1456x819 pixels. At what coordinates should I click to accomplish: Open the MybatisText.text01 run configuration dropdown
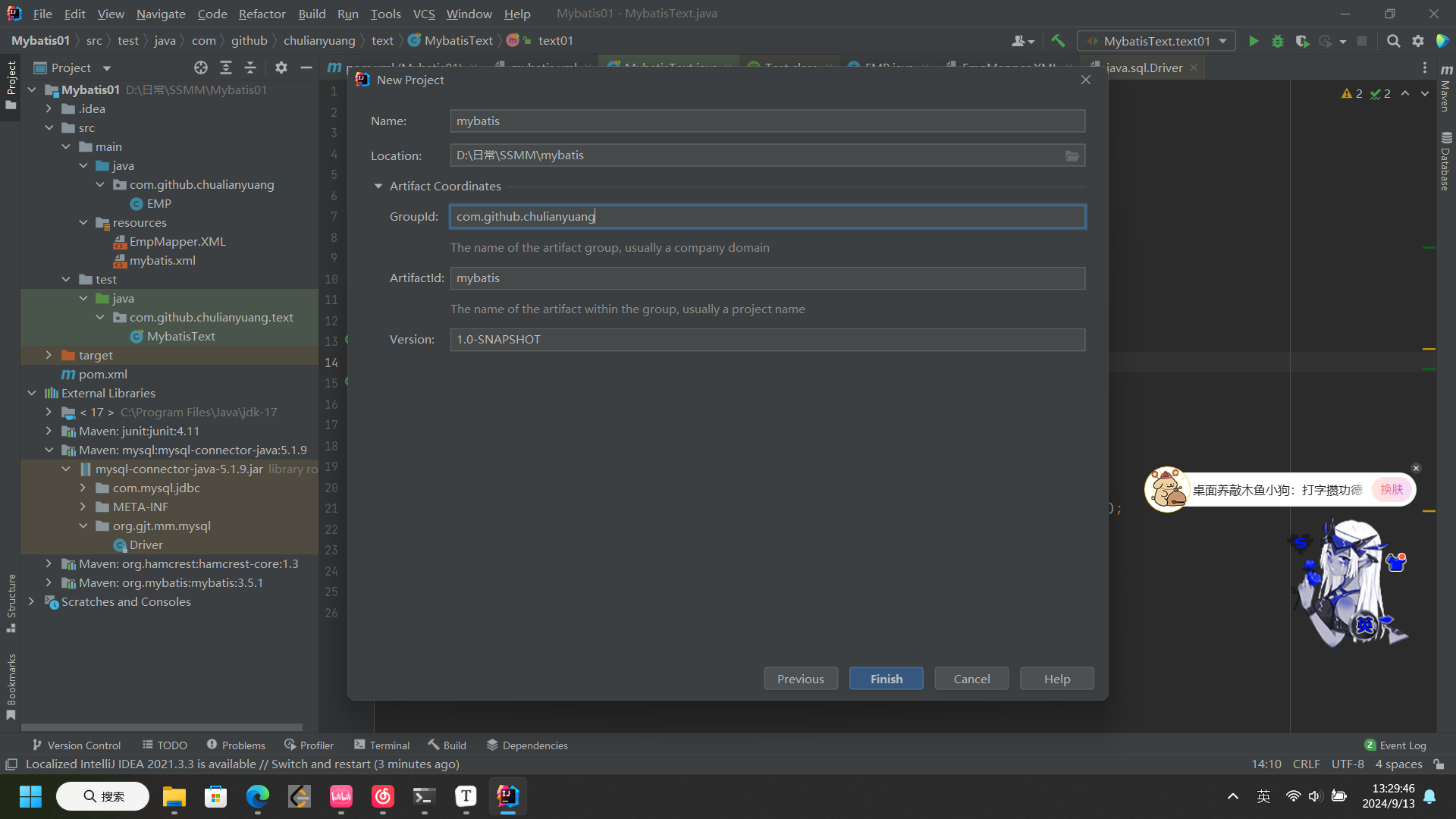[x=1156, y=41]
